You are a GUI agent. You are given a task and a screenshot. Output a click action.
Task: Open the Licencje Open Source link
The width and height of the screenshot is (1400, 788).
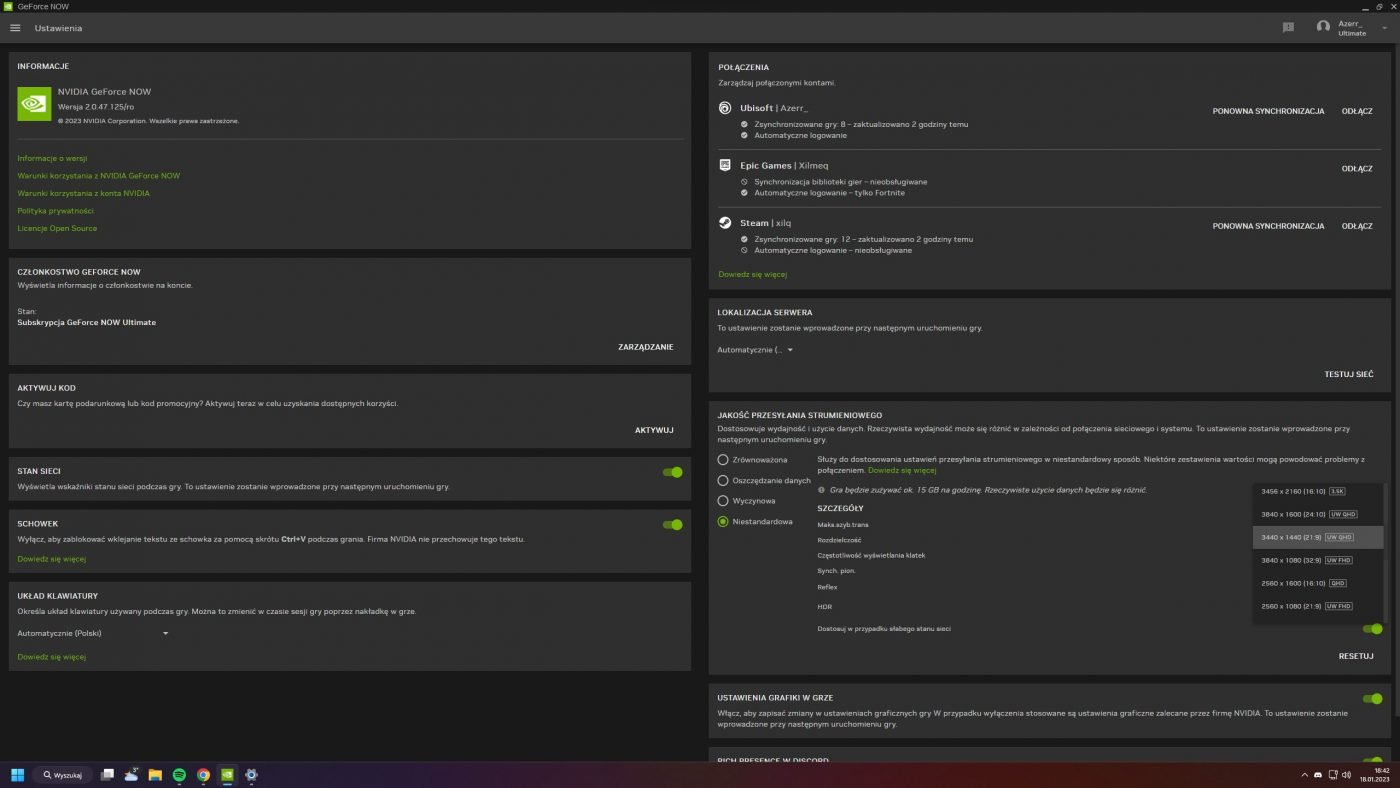pos(57,228)
